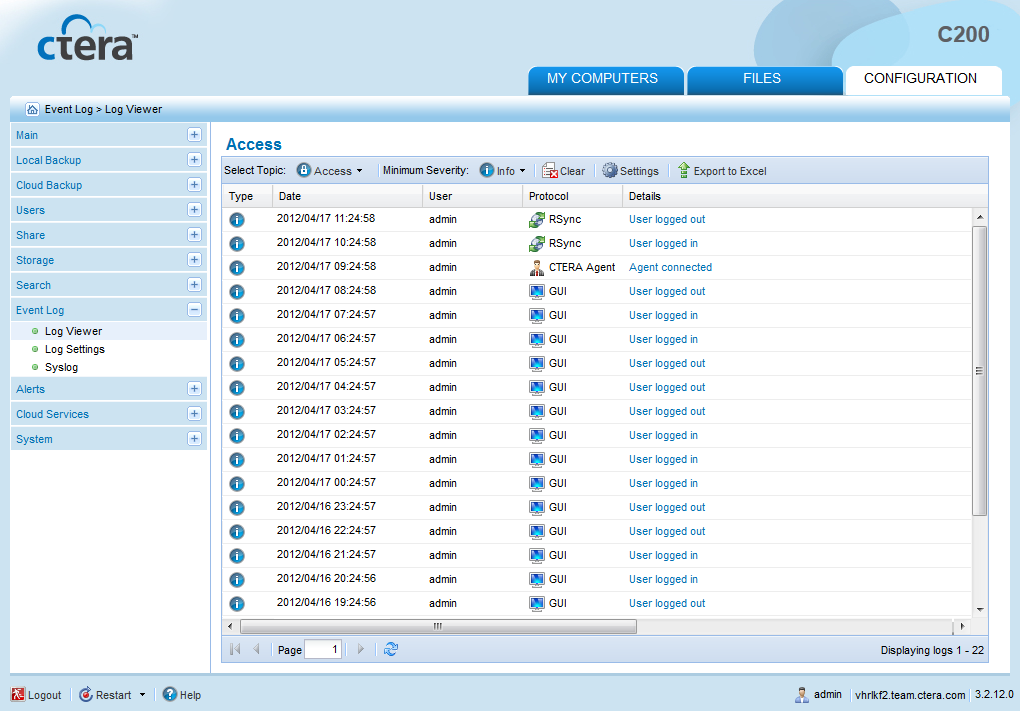
Task: Sort by the Date column header
Action: click(348, 196)
